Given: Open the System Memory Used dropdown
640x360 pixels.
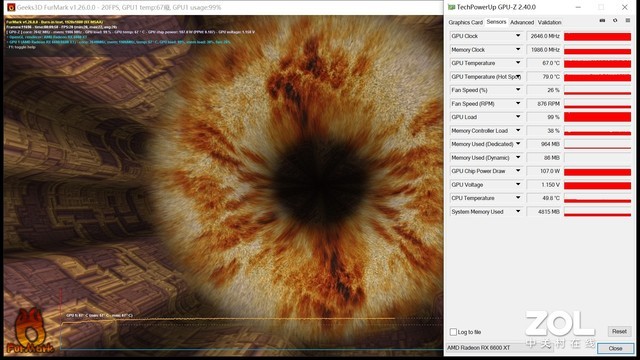Looking at the screenshot, I should [518, 211].
